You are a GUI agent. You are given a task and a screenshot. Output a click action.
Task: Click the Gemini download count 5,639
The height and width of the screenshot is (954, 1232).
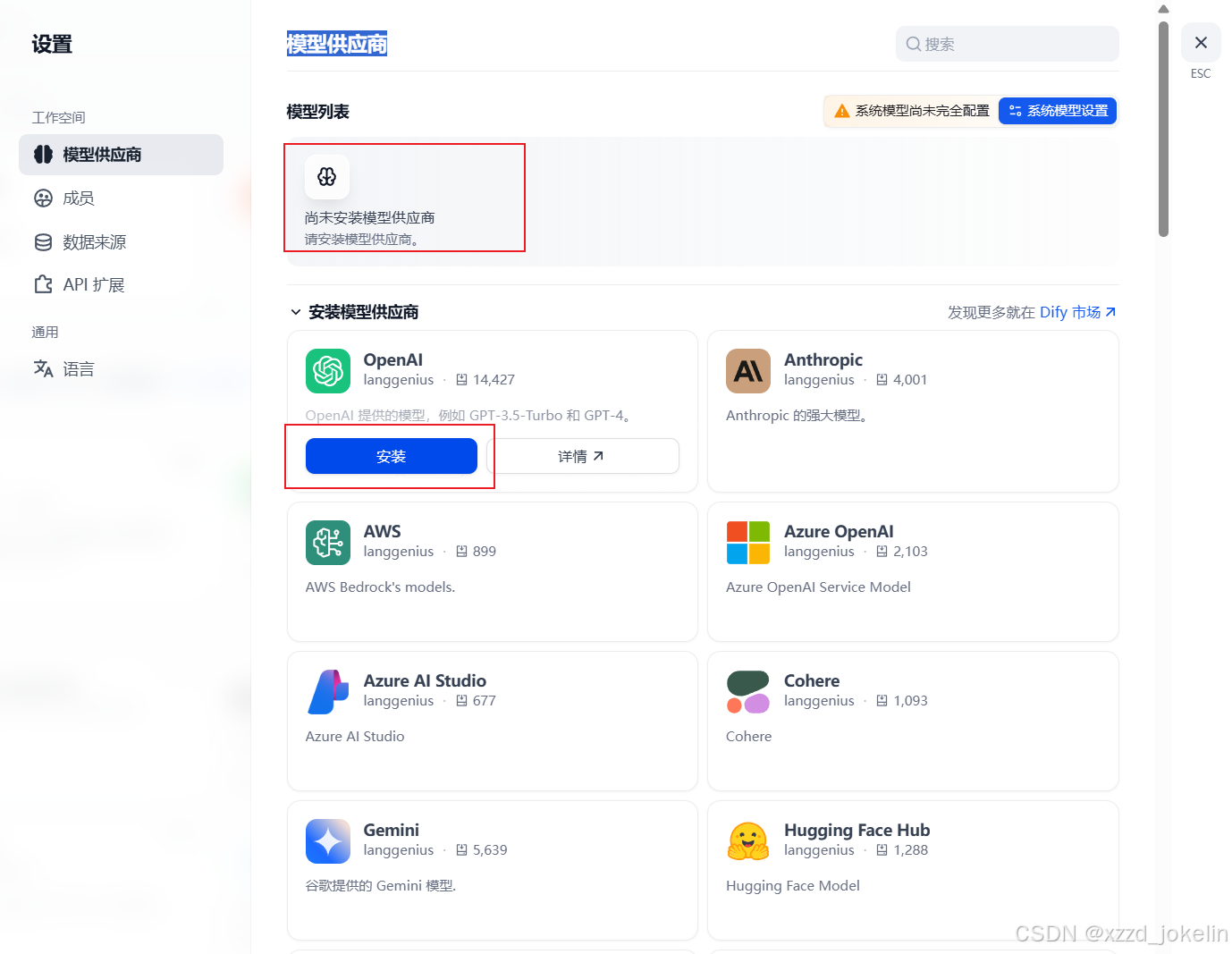tap(490, 849)
